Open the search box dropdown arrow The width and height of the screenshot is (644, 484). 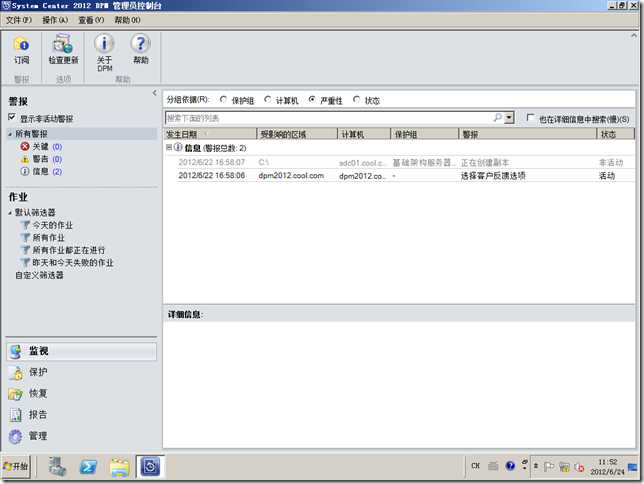coord(509,118)
